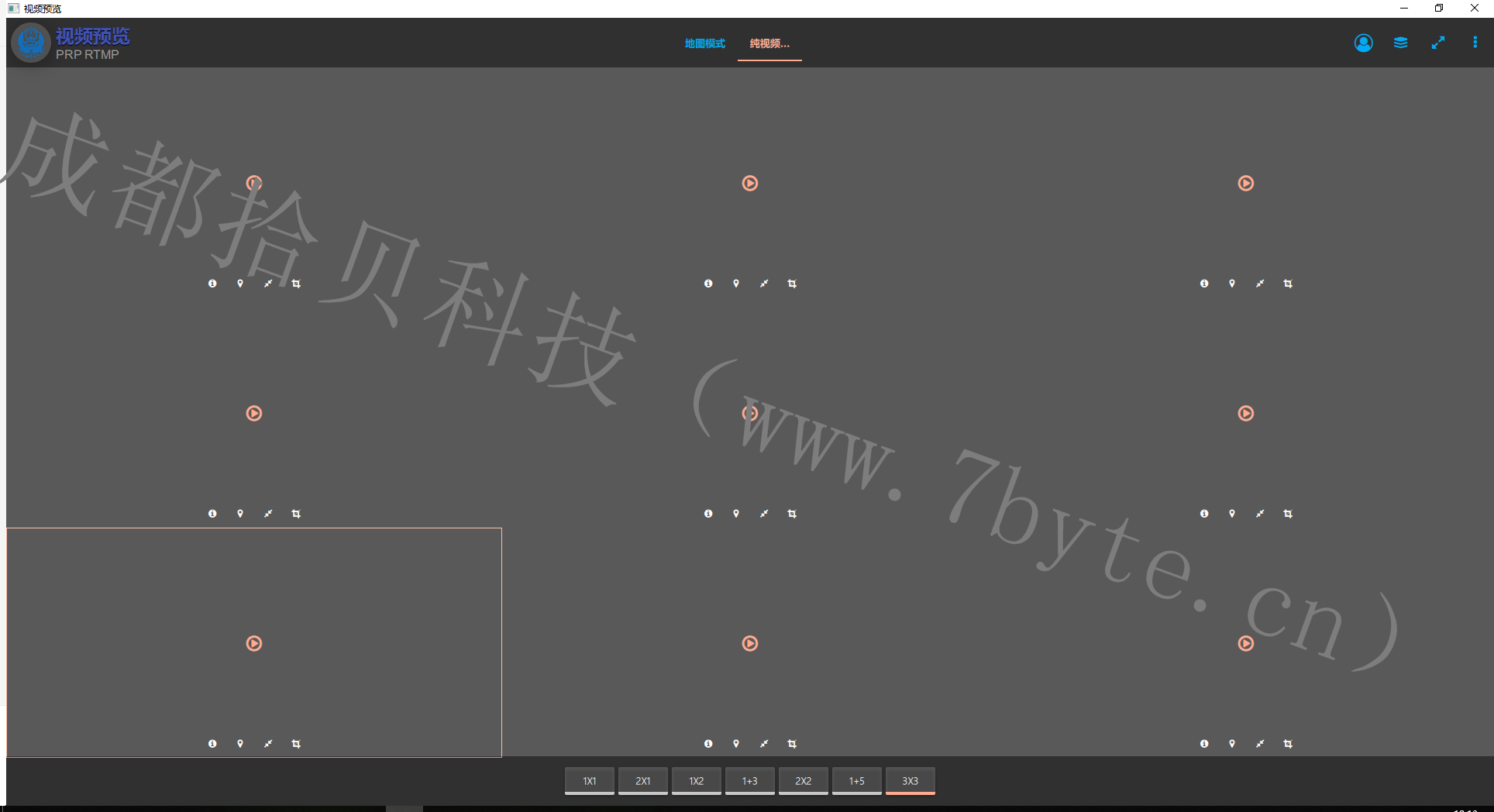This screenshot has width=1494, height=812.
Task: Choose the 3X3 layout button
Action: coord(911,781)
